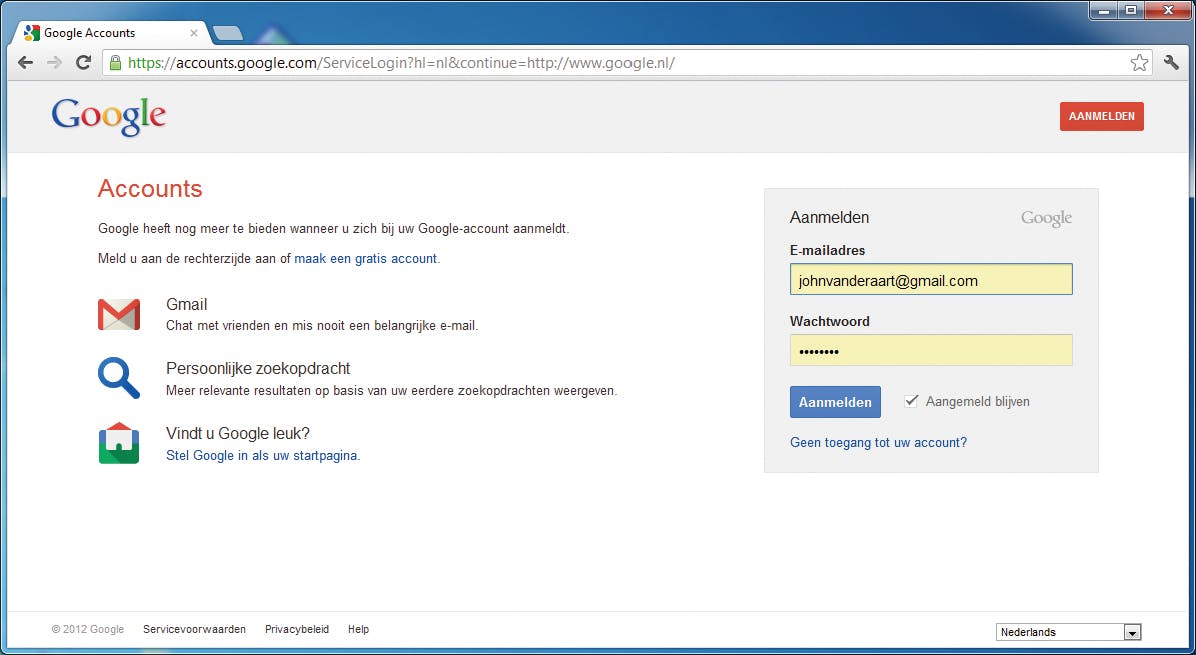Close the Google Accounts tab
The width and height of the screenshot is (1196, 655).
pos(194,33)
